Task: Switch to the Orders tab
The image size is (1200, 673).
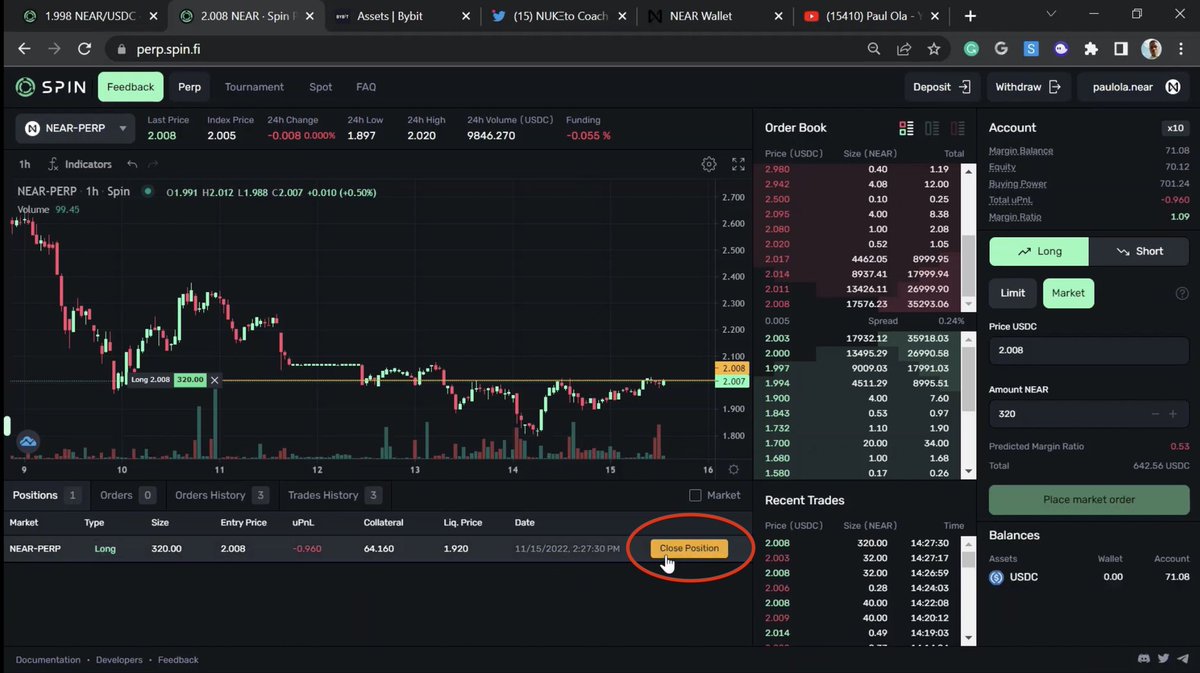Action: tap(127, 495)
